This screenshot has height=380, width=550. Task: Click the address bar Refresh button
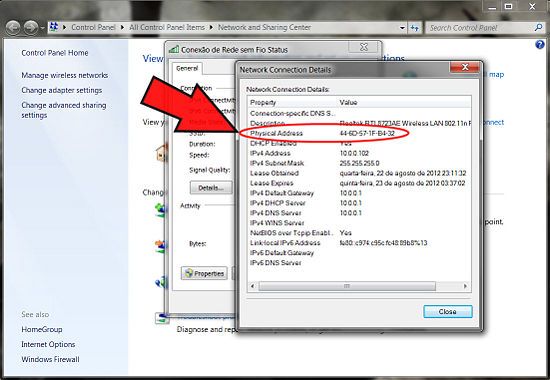click(x=415, y=28)
